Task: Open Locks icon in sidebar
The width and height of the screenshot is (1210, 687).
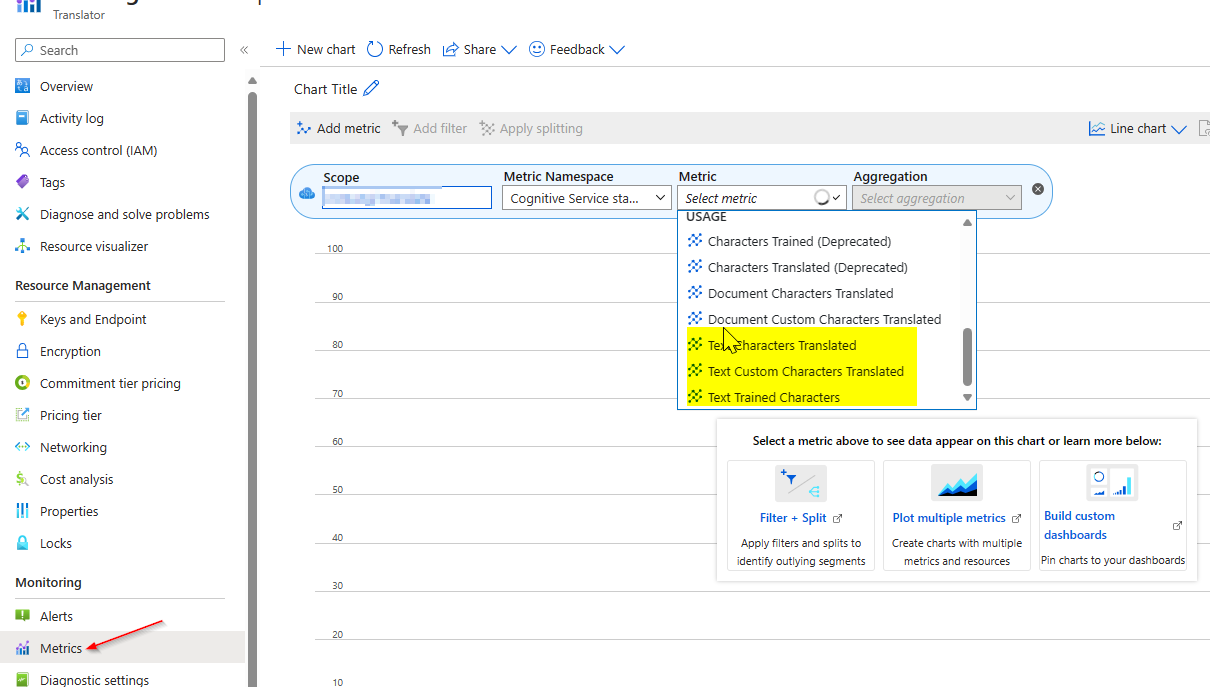Action: coord(23,543)
